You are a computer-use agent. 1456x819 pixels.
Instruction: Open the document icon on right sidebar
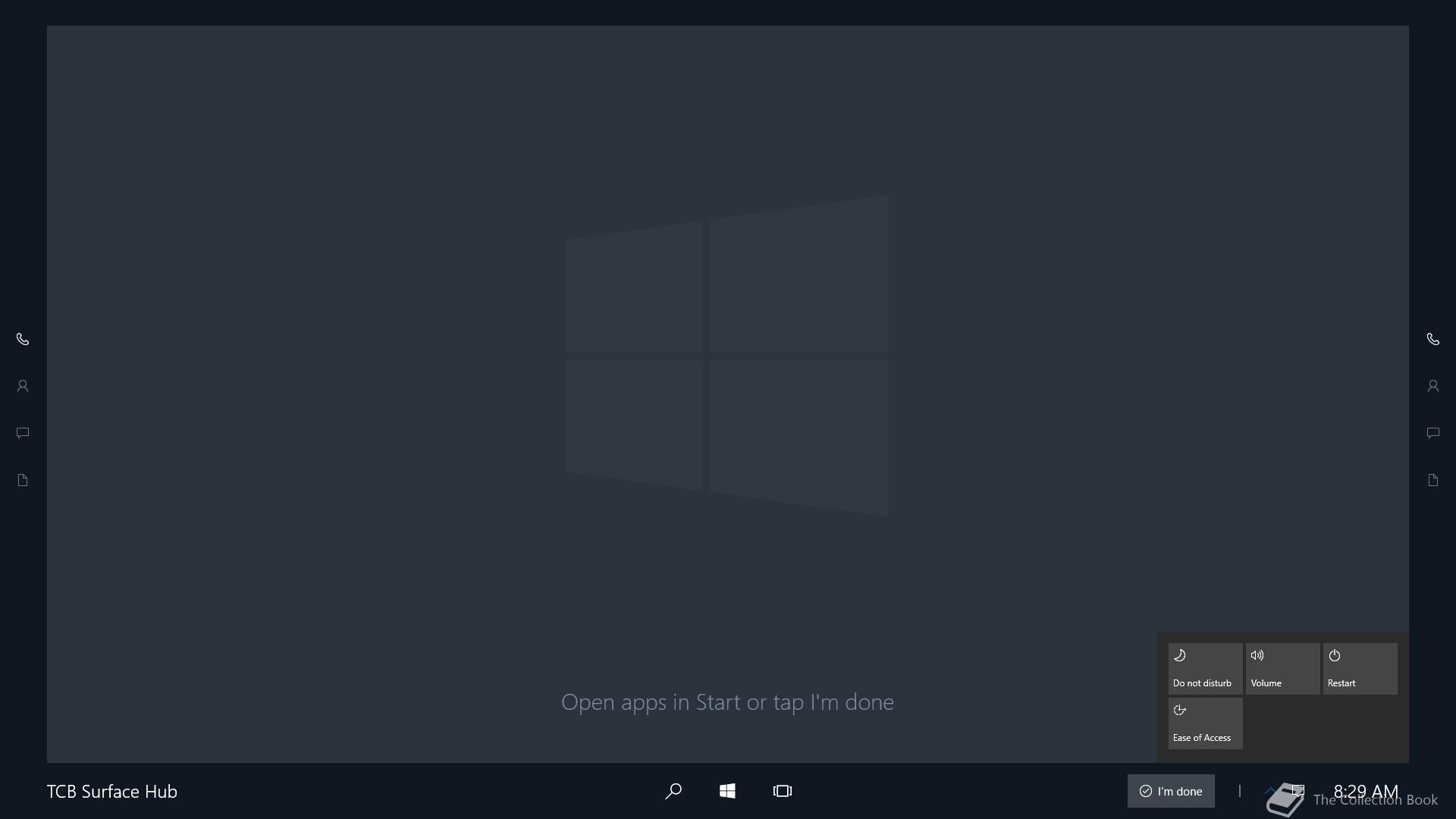1432,480
